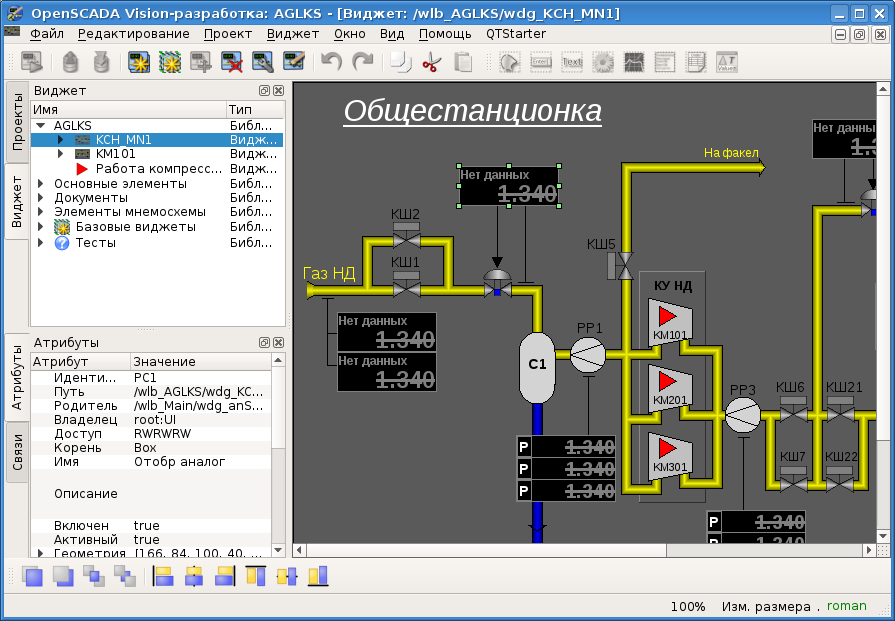The height and width of the screenshot is (621, 895).
Task: Open the Проект menu
Action: 227,33
